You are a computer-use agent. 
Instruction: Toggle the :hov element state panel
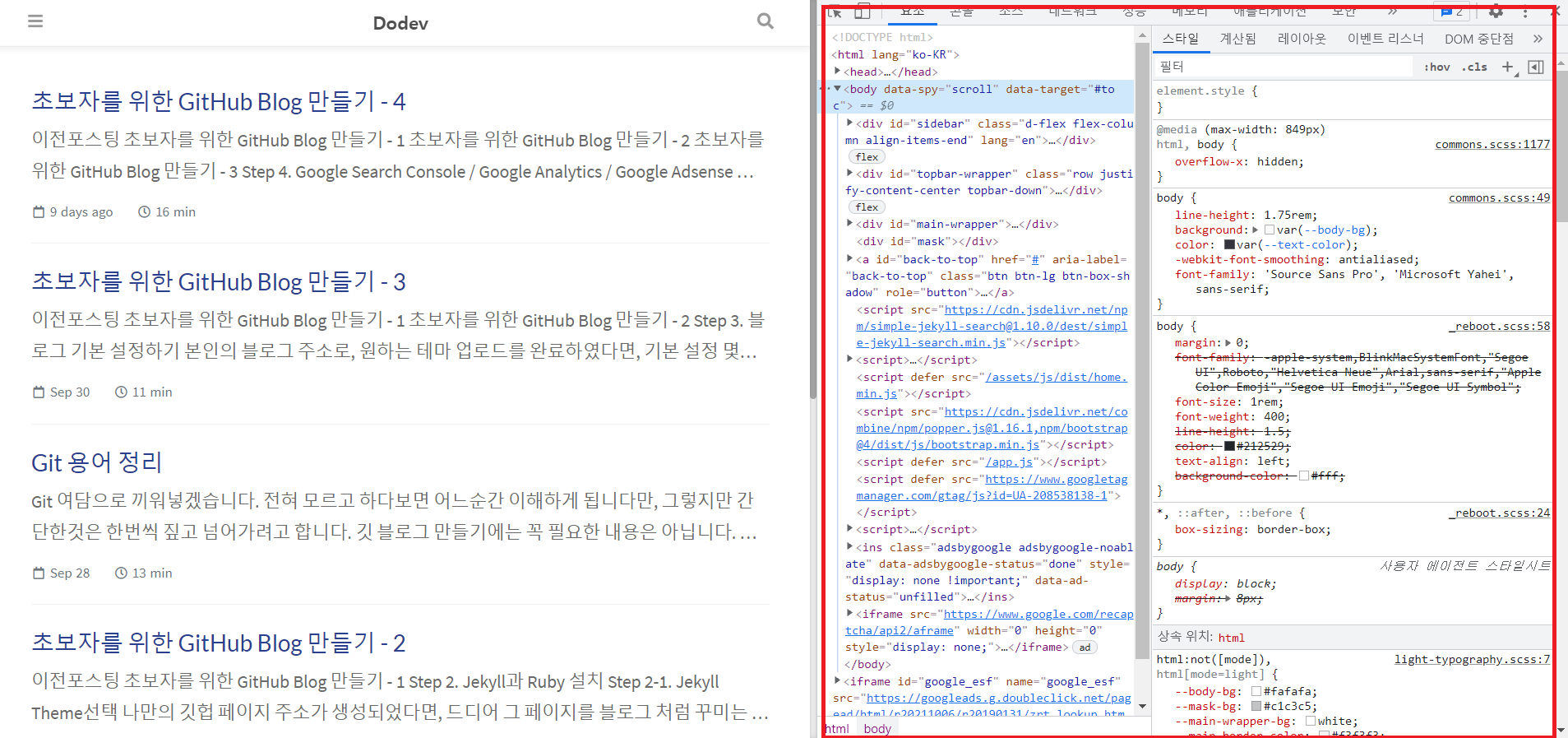pos(1436,67)
